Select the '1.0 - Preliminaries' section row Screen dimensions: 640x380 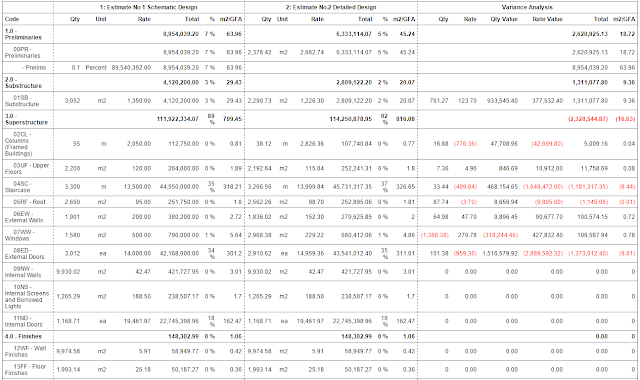320,34
